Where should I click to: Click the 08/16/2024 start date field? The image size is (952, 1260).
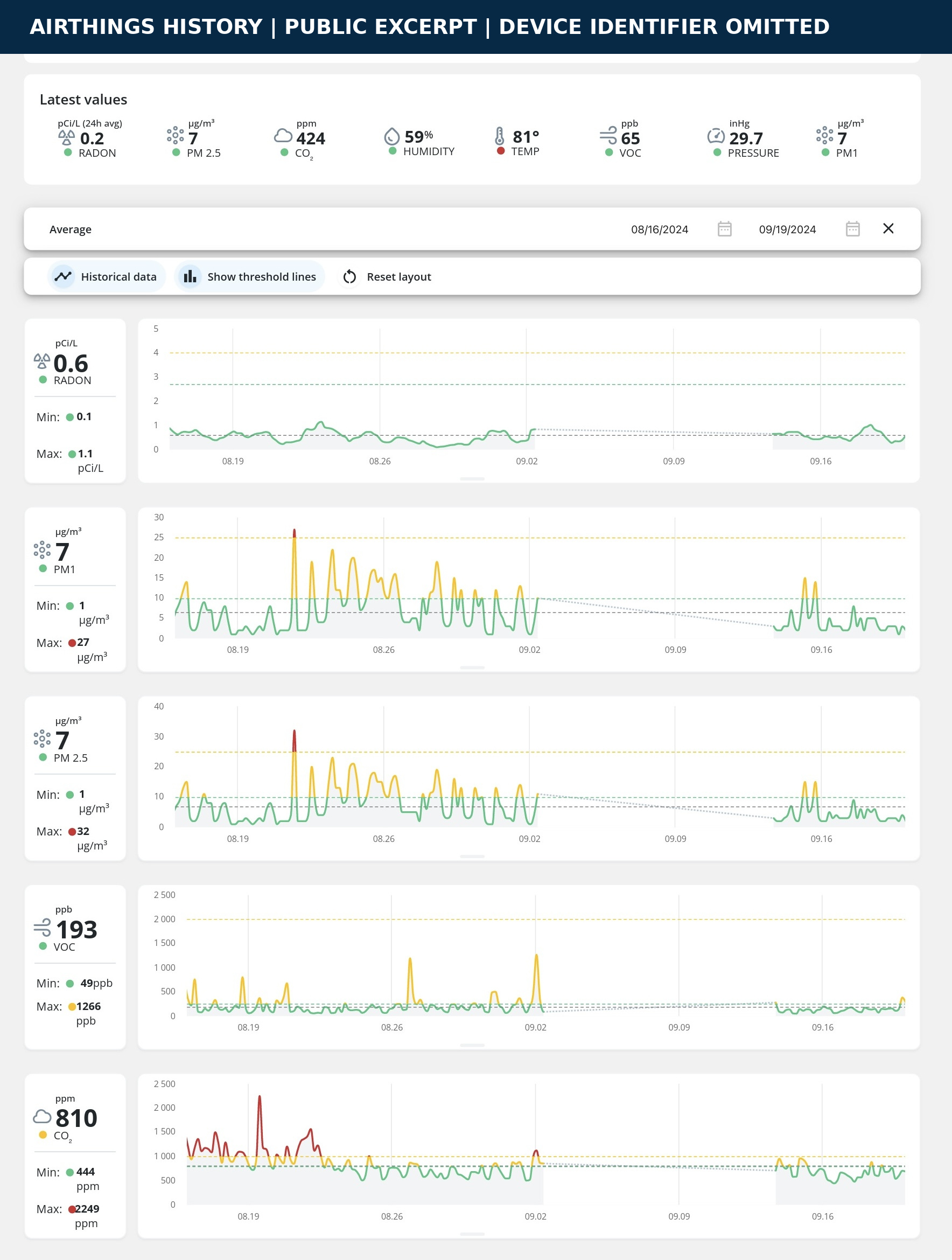coord(659,229)
